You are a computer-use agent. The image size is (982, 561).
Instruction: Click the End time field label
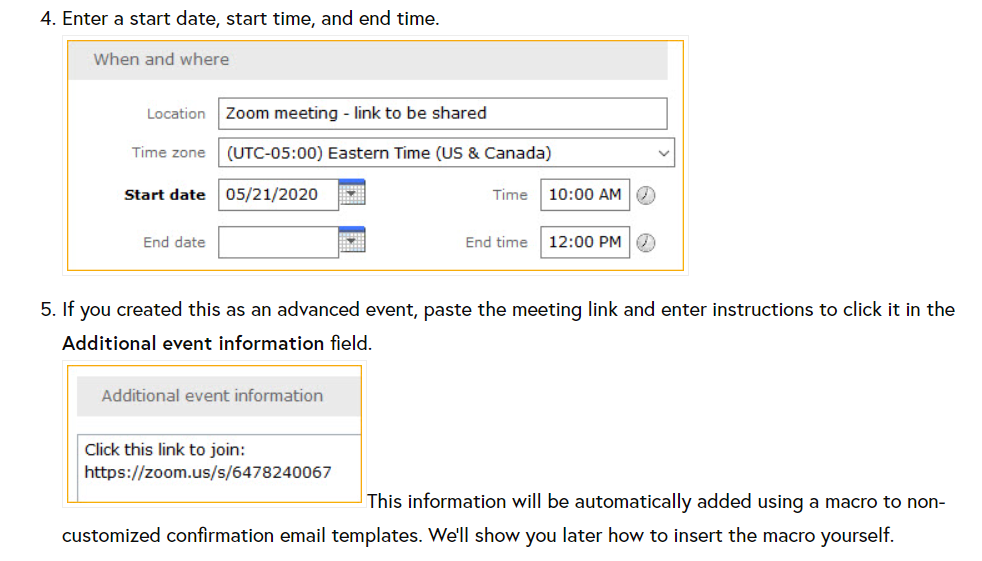pyautogui.click(x=497, y=242)
